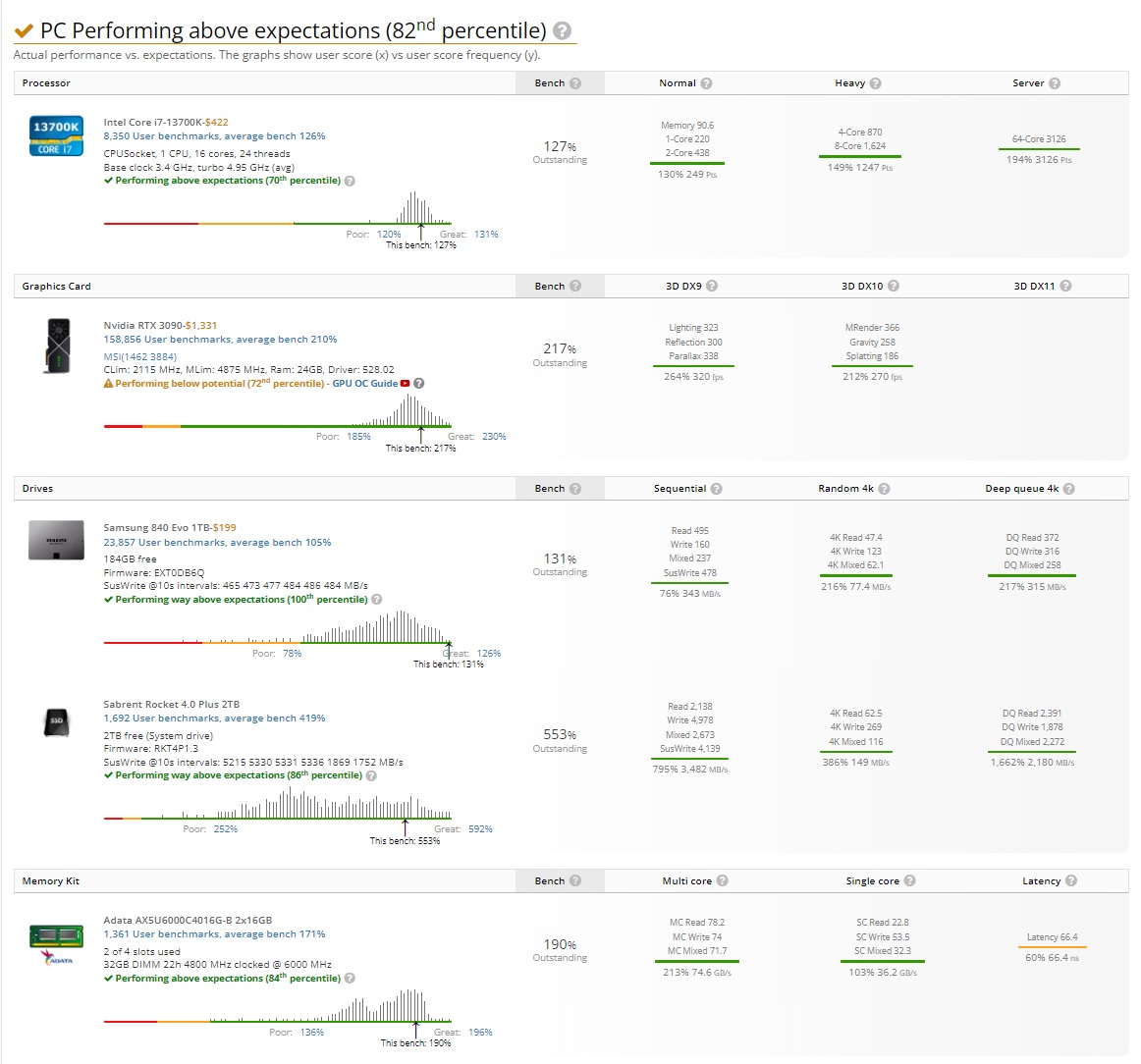The image size is (1141, 1064).
Task: Click graphics card 217% Outstanding score
Action: tap(560, 355)
